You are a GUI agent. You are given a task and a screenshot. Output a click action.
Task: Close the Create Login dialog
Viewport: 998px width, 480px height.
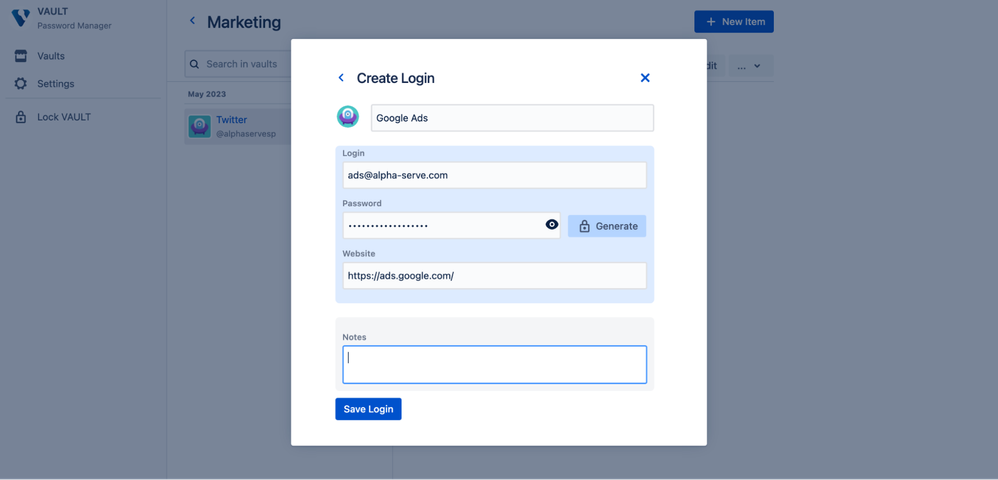[x=645, y=78]
